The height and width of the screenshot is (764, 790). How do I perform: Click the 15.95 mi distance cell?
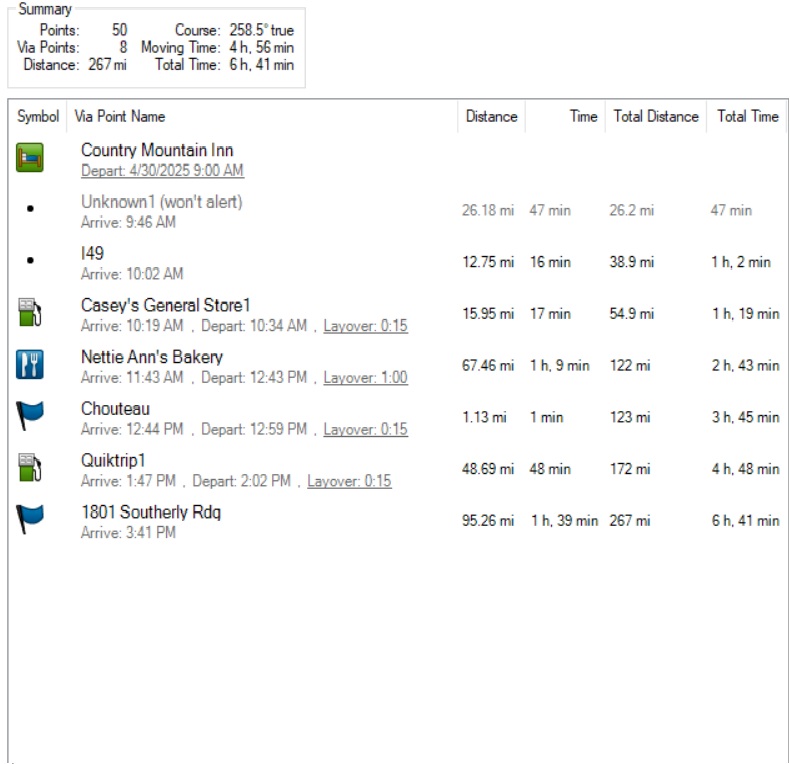(x=488, y=313)
